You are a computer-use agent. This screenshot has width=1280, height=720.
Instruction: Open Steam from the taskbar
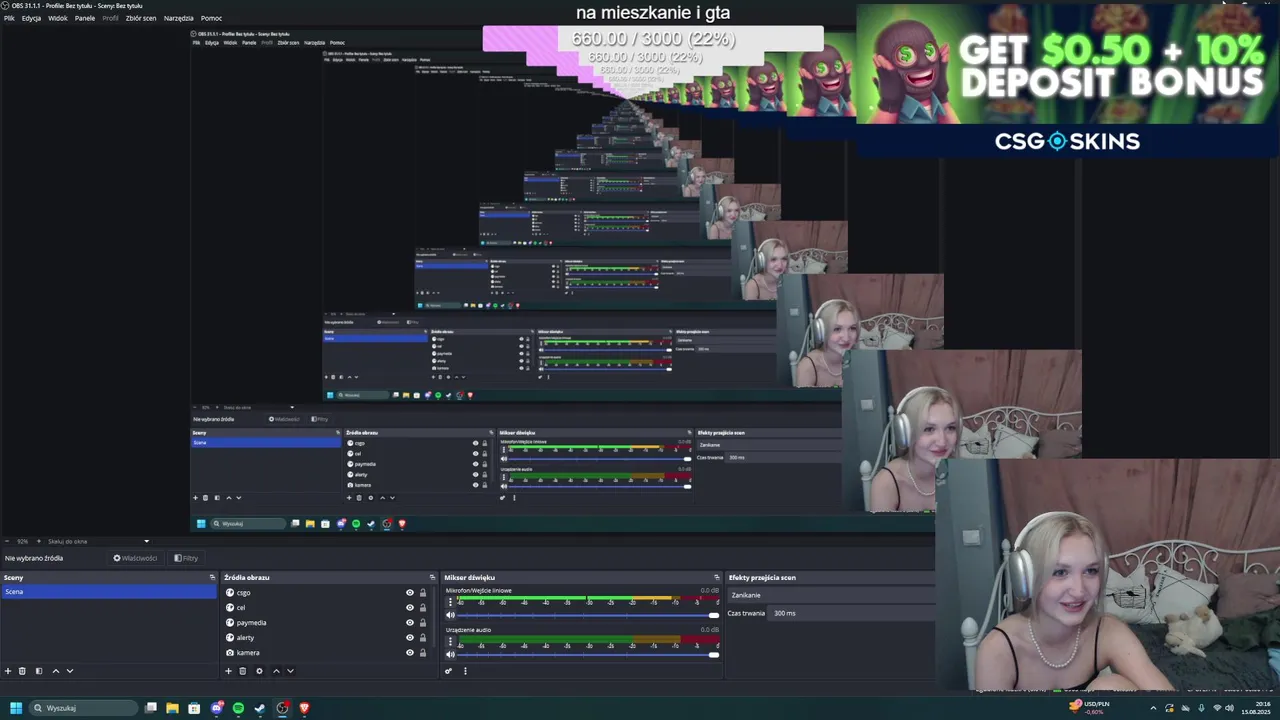tap(260, 708)
